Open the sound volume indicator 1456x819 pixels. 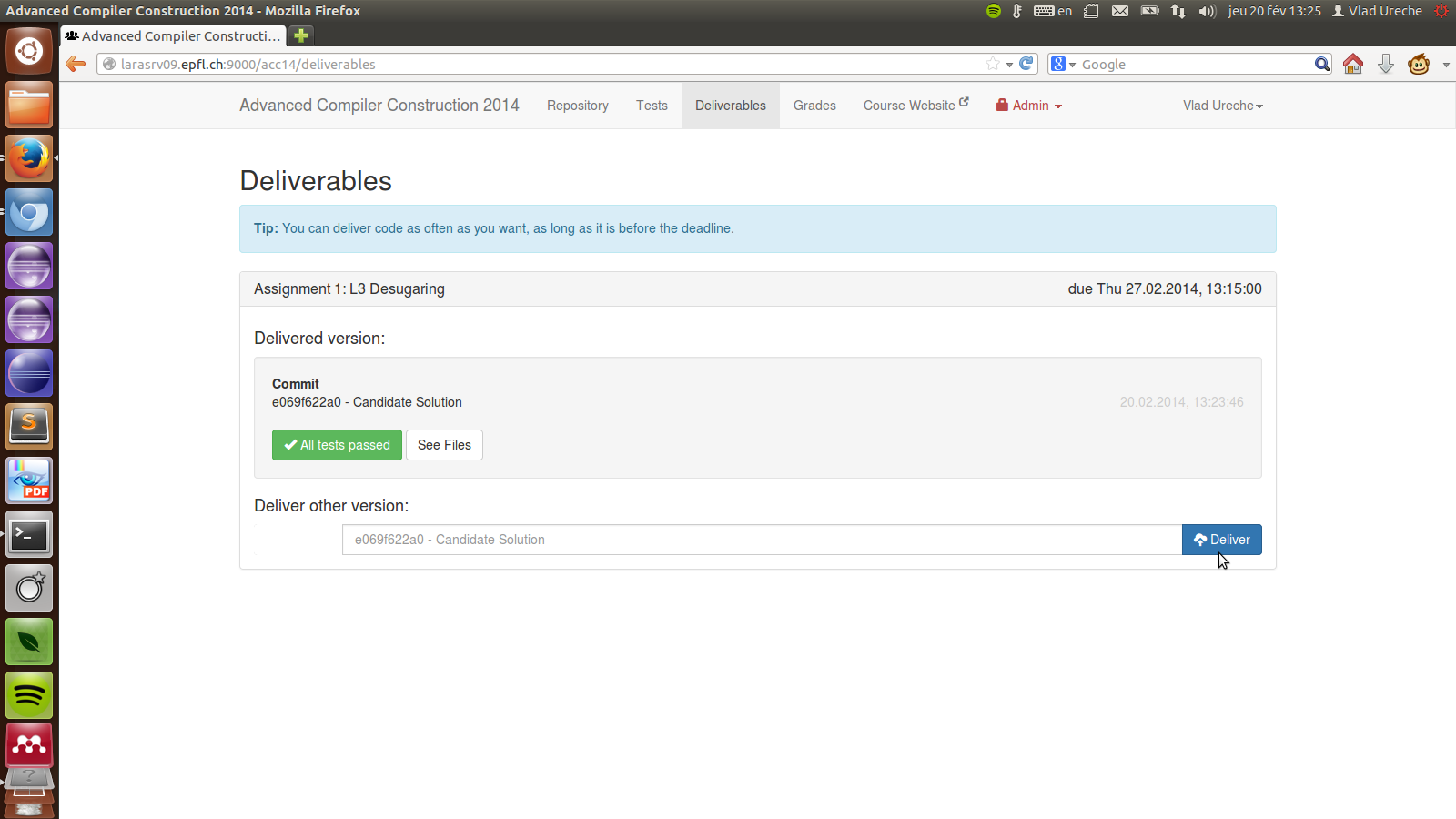(1208, 11)
